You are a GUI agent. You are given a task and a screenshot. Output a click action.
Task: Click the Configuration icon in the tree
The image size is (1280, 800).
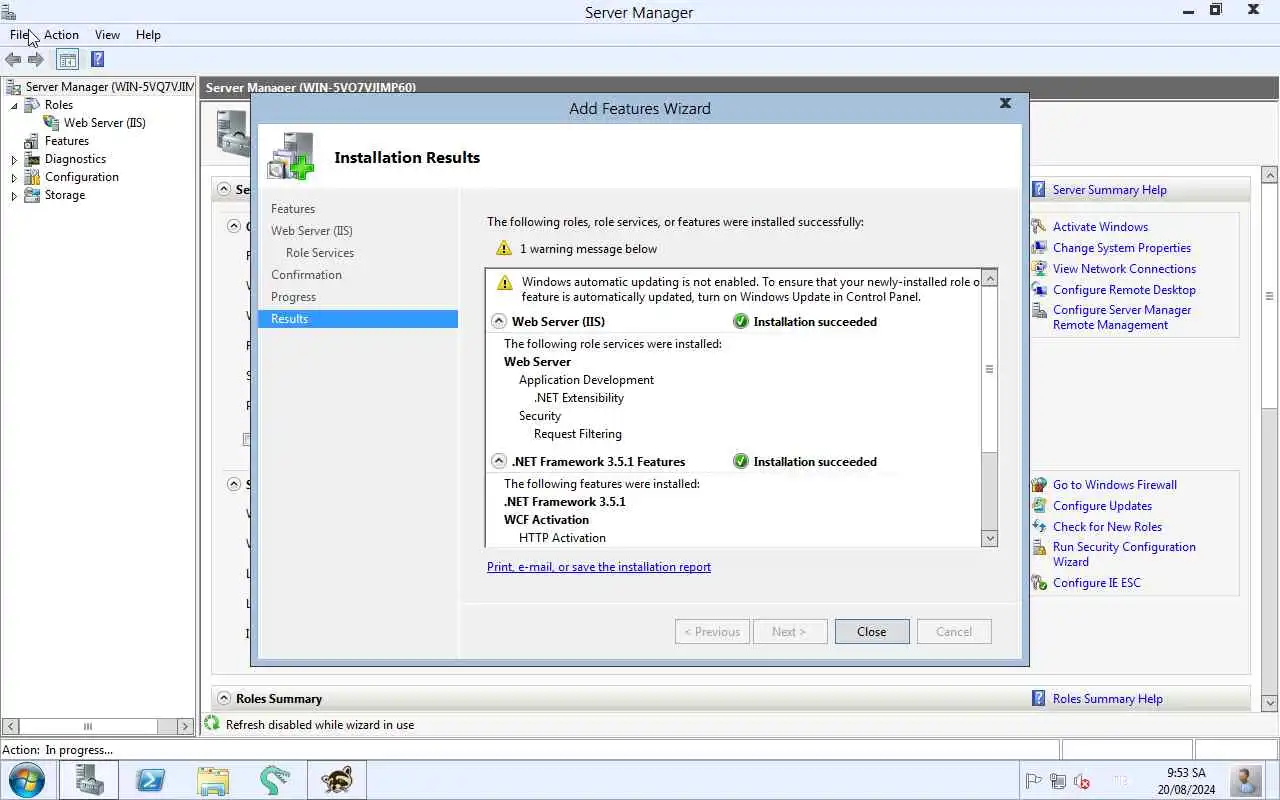pos(32,177)
